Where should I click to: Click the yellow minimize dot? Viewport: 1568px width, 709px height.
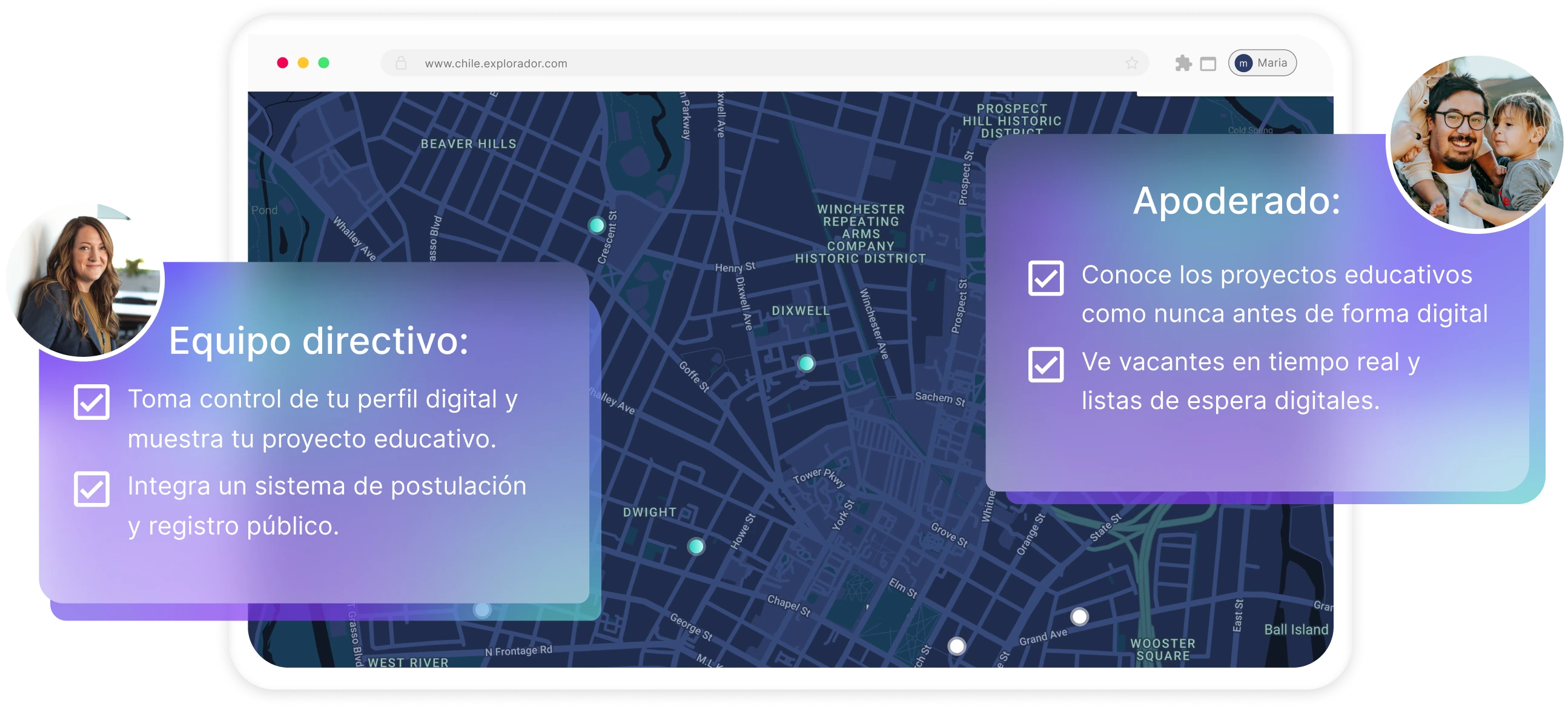click(303, 63)
